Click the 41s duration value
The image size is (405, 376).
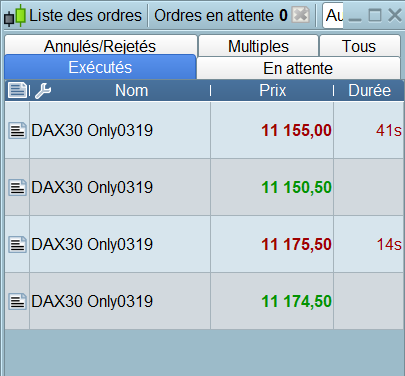click(389, 130)
